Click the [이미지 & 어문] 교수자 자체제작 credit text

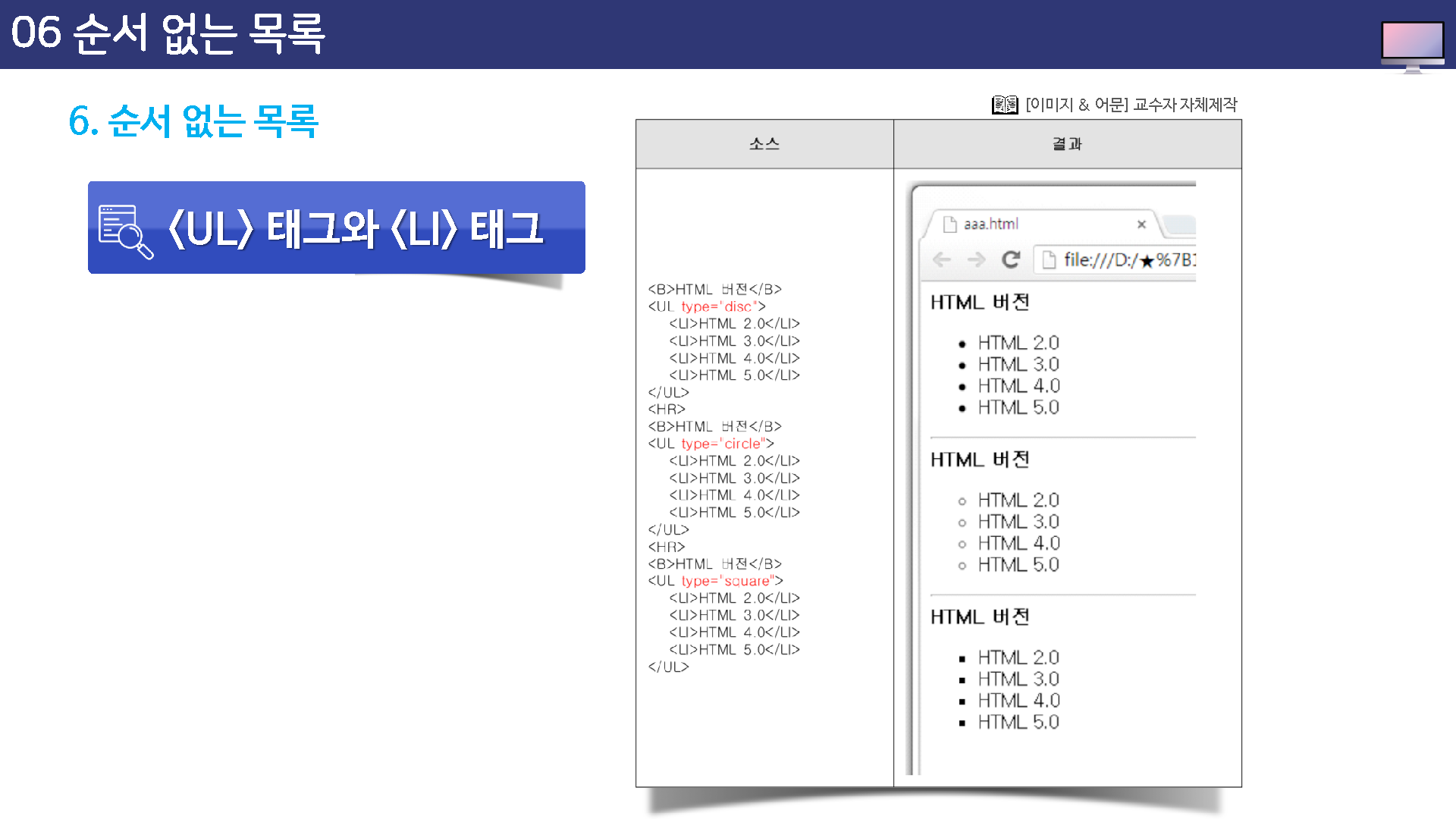pyautogui.click(x=1131, y=105)
